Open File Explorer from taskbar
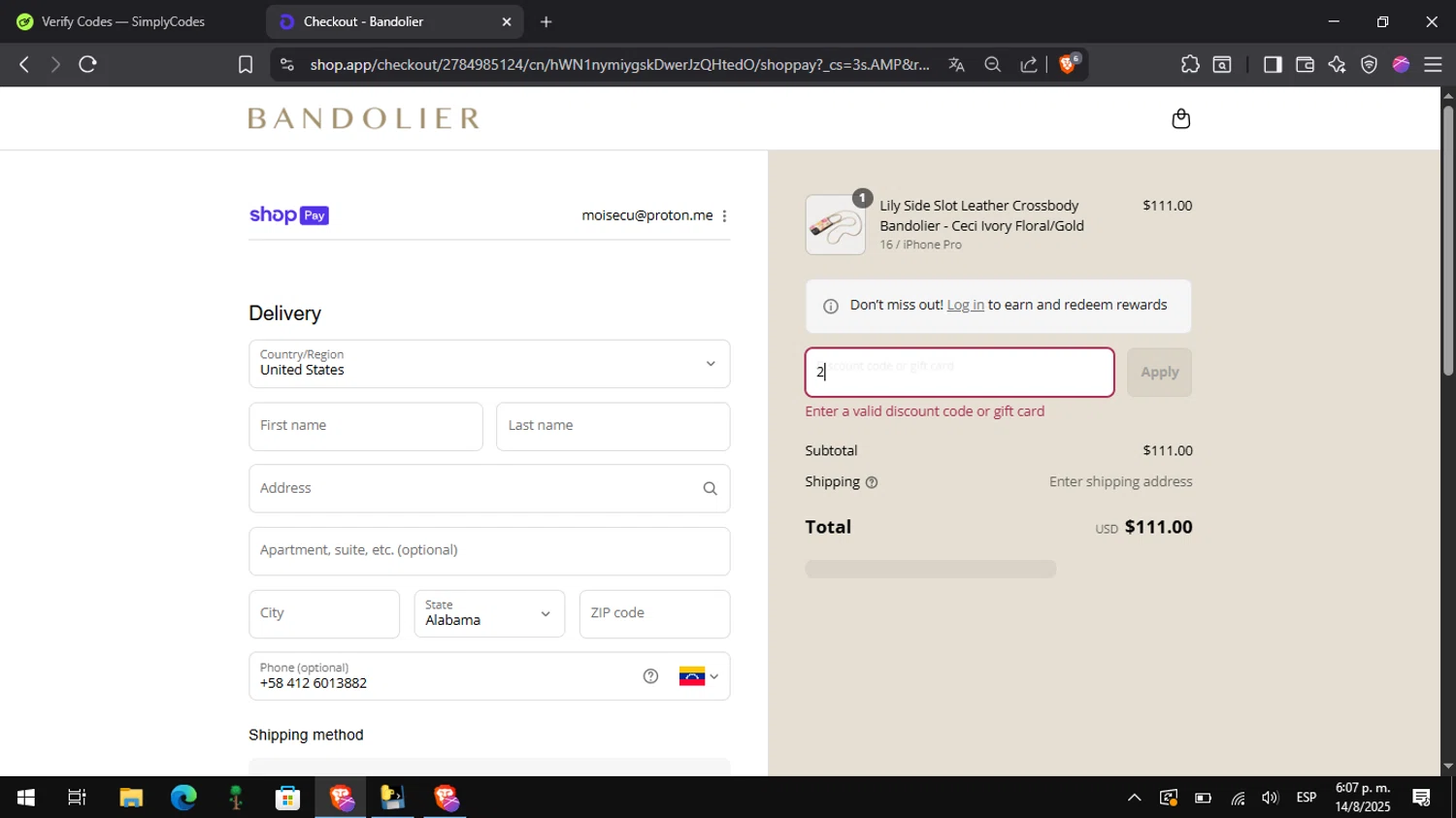 [x=131, y=798]
